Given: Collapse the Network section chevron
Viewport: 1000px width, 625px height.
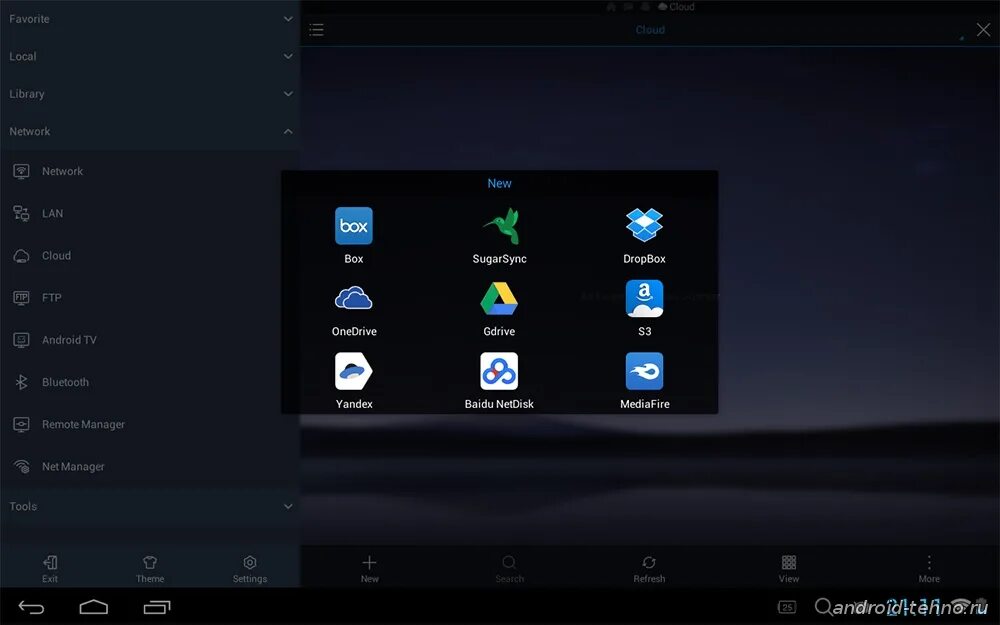Looking at the screenshot, I should pos(288,131).
